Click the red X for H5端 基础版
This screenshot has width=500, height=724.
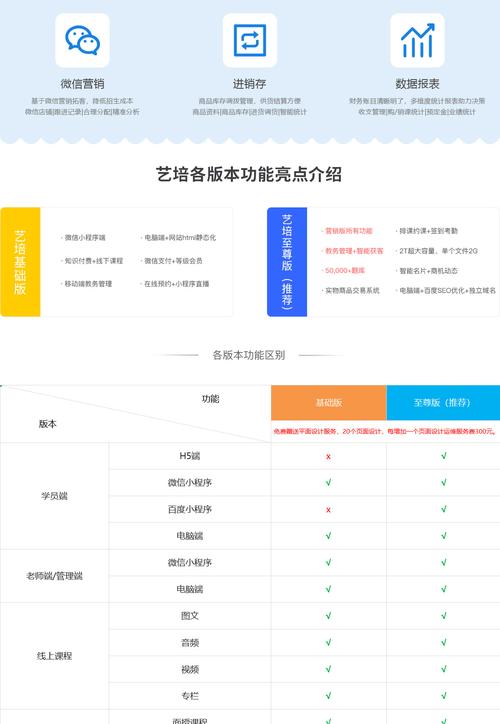tap(328, 457)
